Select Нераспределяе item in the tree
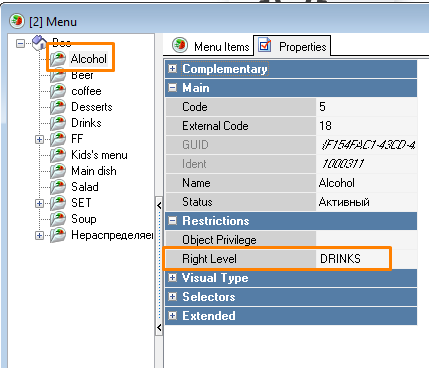The height and width of the screenshot is (368, 429). point(112,235)
